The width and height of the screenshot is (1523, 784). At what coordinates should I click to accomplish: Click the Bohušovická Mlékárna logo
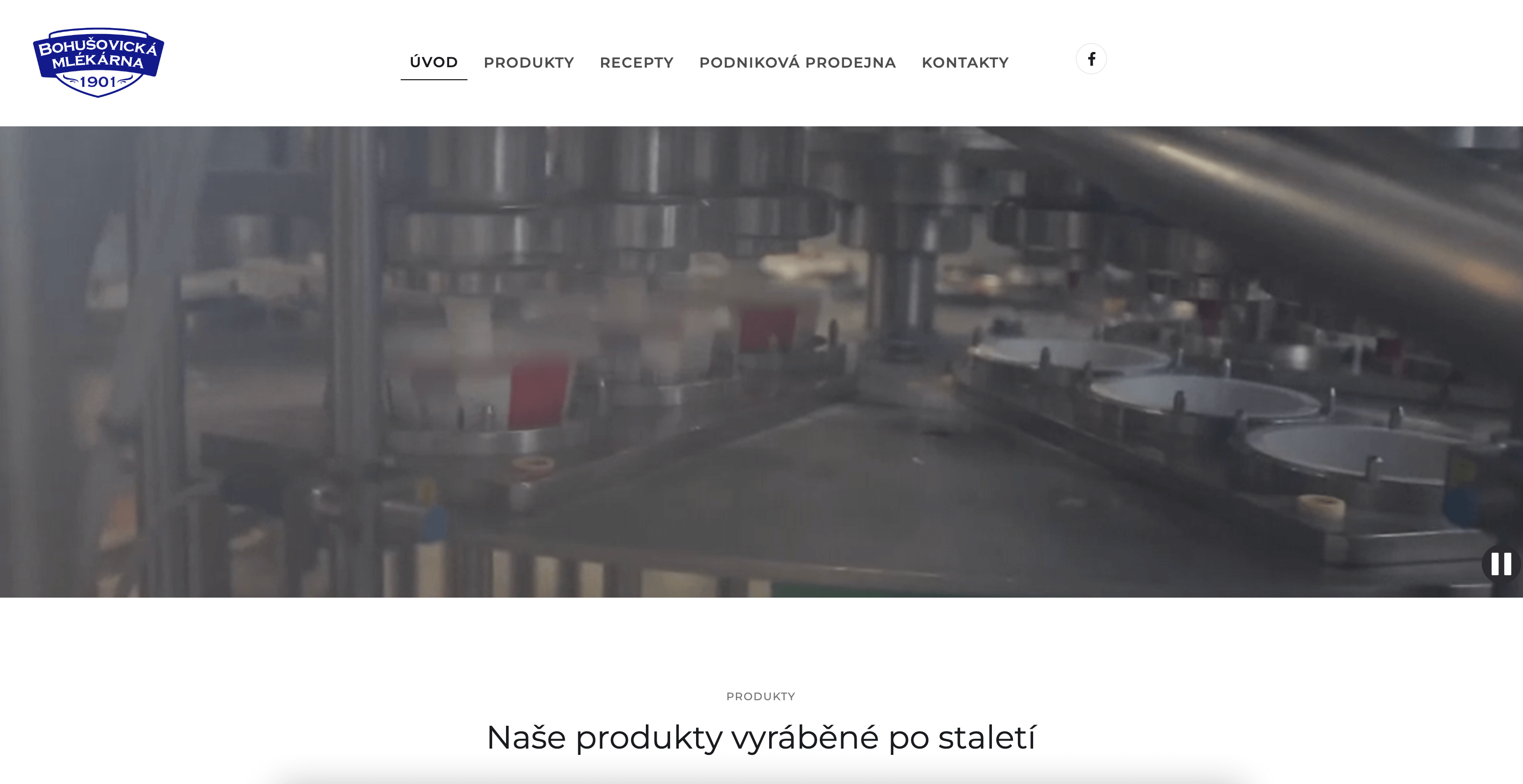pos(98,62)
